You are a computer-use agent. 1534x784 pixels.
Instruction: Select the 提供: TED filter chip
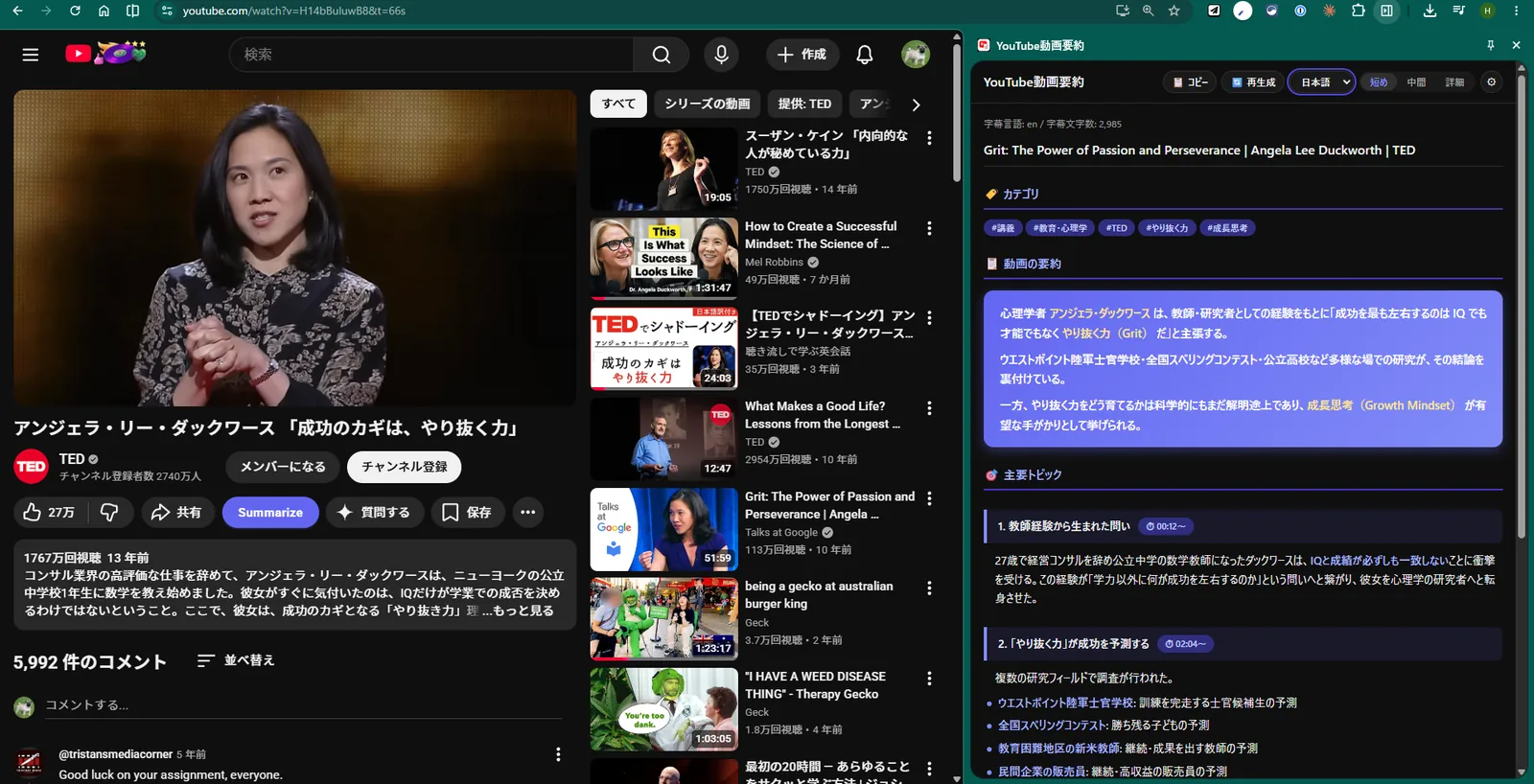coord(804,104)
